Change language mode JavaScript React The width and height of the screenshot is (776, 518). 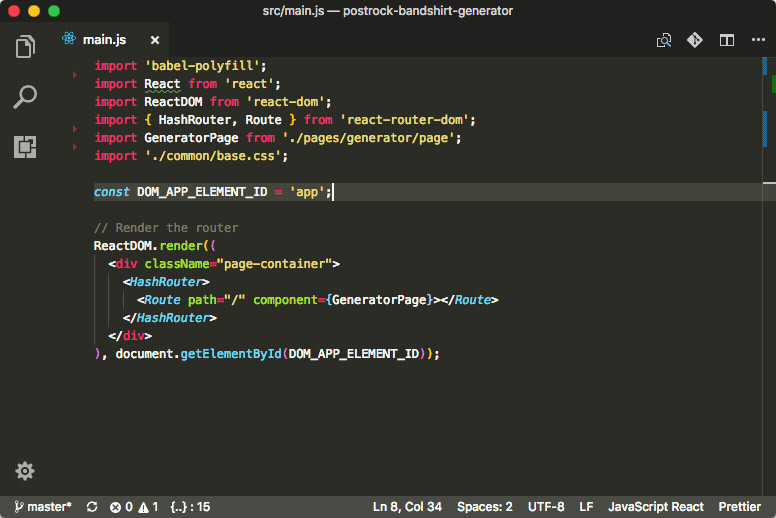[655, 507]
